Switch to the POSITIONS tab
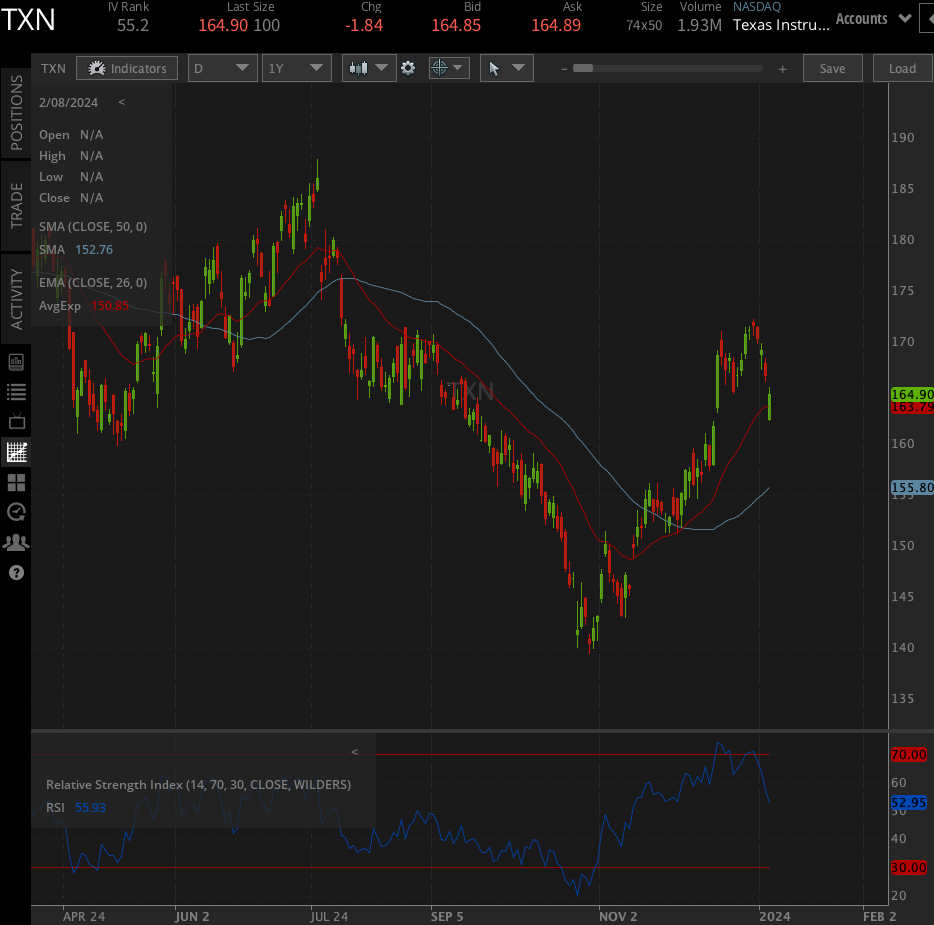Viewport: 934px width, 925px height. coord(15,108)
